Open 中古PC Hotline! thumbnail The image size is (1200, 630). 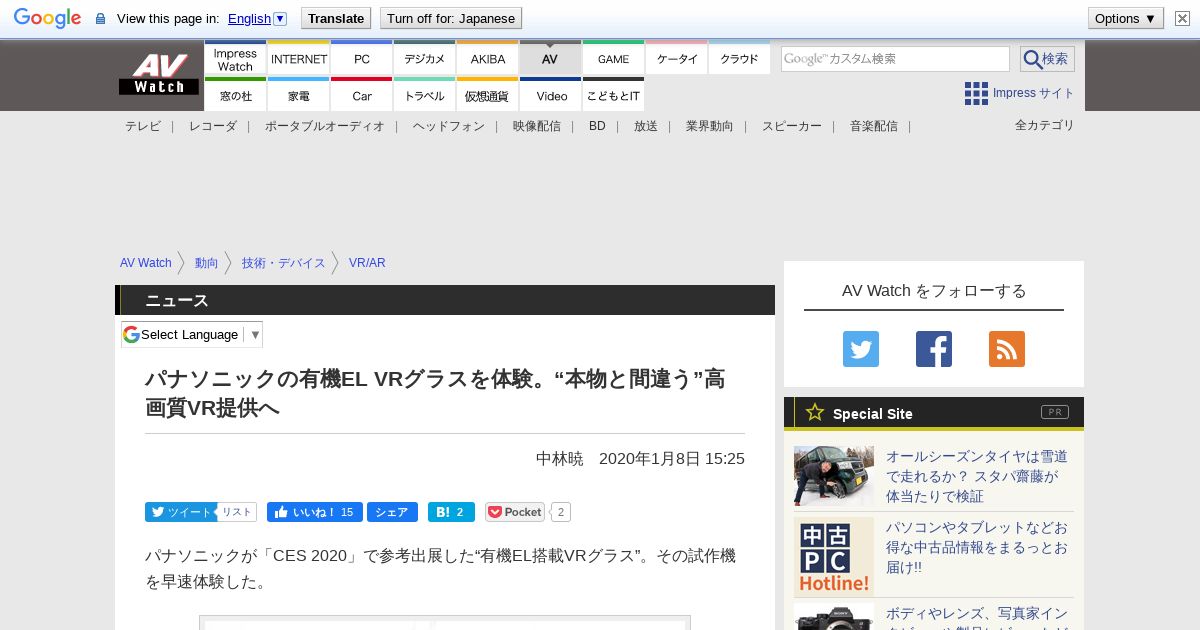tap(834, 557)
